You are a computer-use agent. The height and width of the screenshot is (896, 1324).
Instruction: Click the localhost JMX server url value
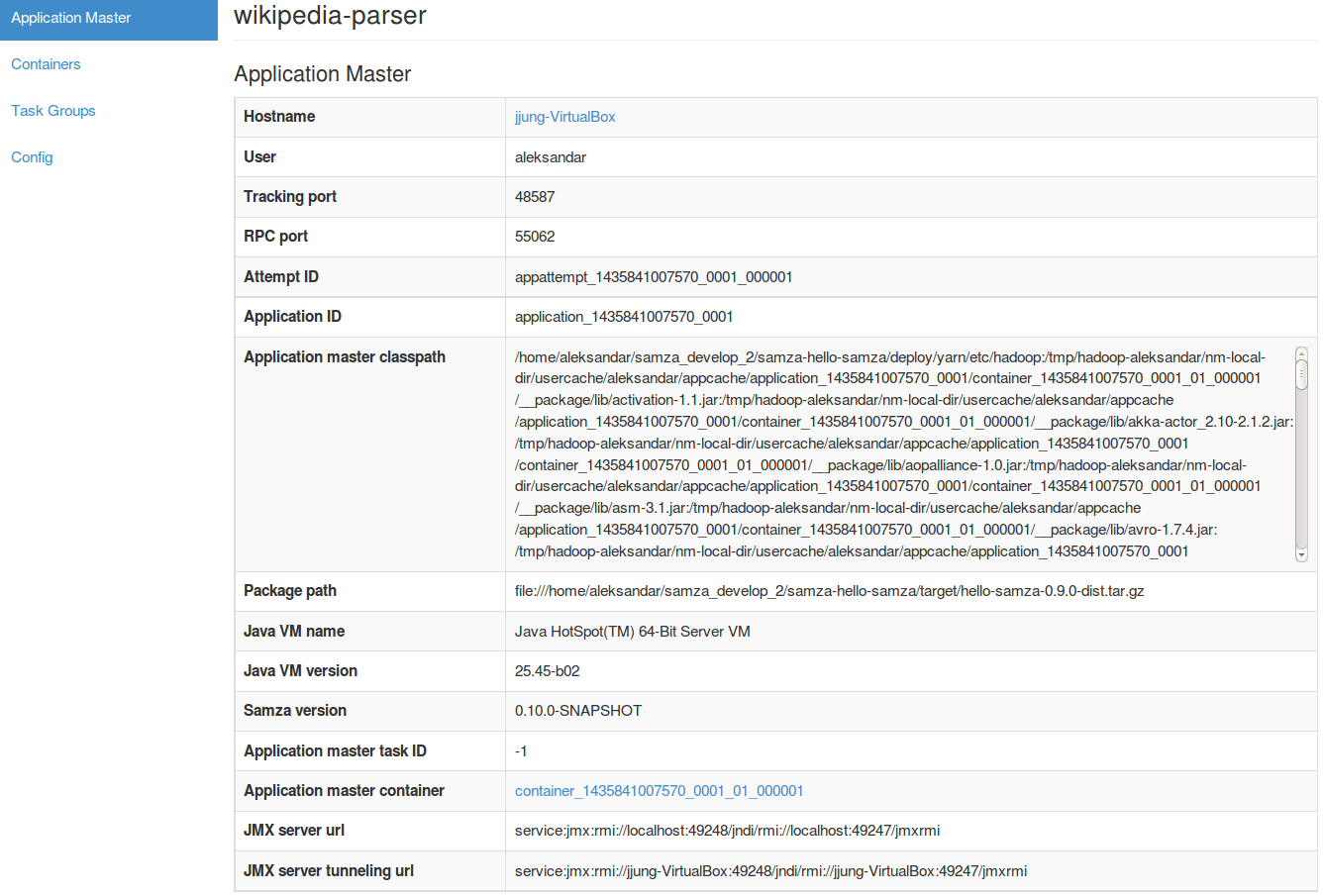pos(728,831)
